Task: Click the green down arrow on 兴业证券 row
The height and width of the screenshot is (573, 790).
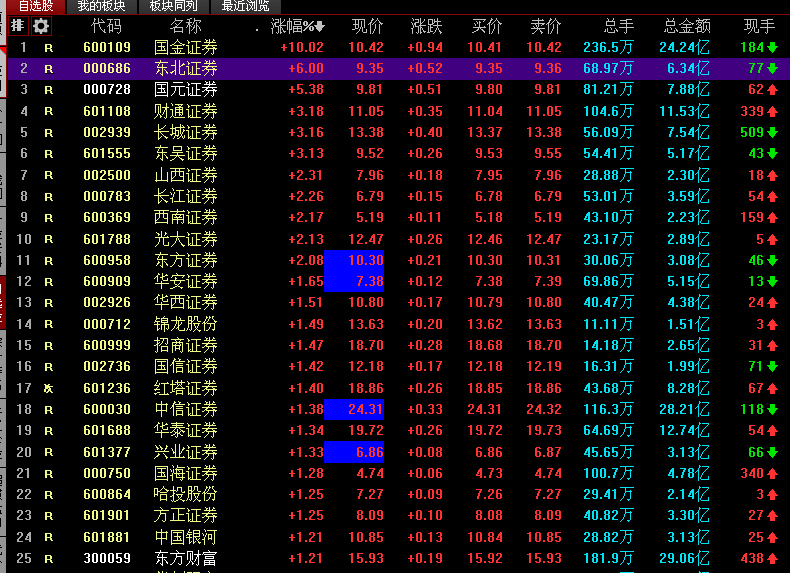Action: tap(773, 453)
